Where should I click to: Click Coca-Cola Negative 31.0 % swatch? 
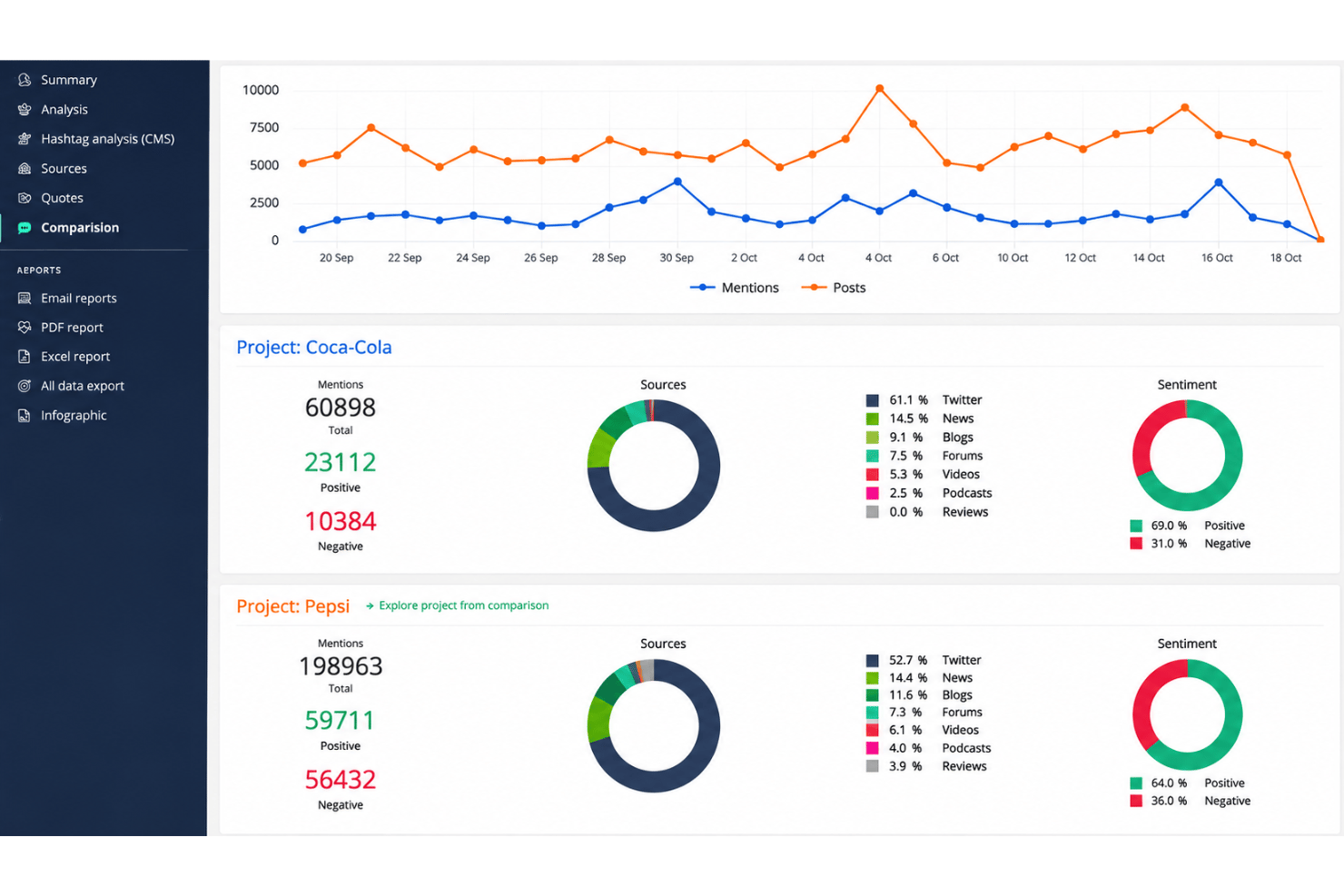pyautogui.click(x=1136, y=544)
